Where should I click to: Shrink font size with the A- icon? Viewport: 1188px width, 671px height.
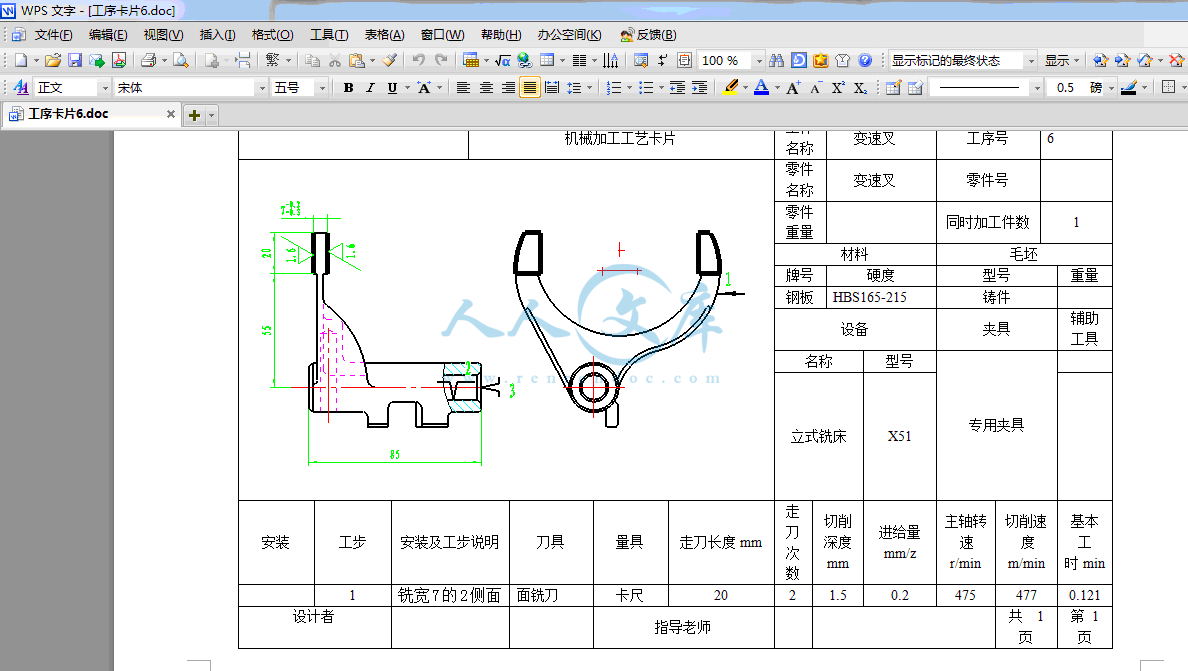(x=815, y=88)
